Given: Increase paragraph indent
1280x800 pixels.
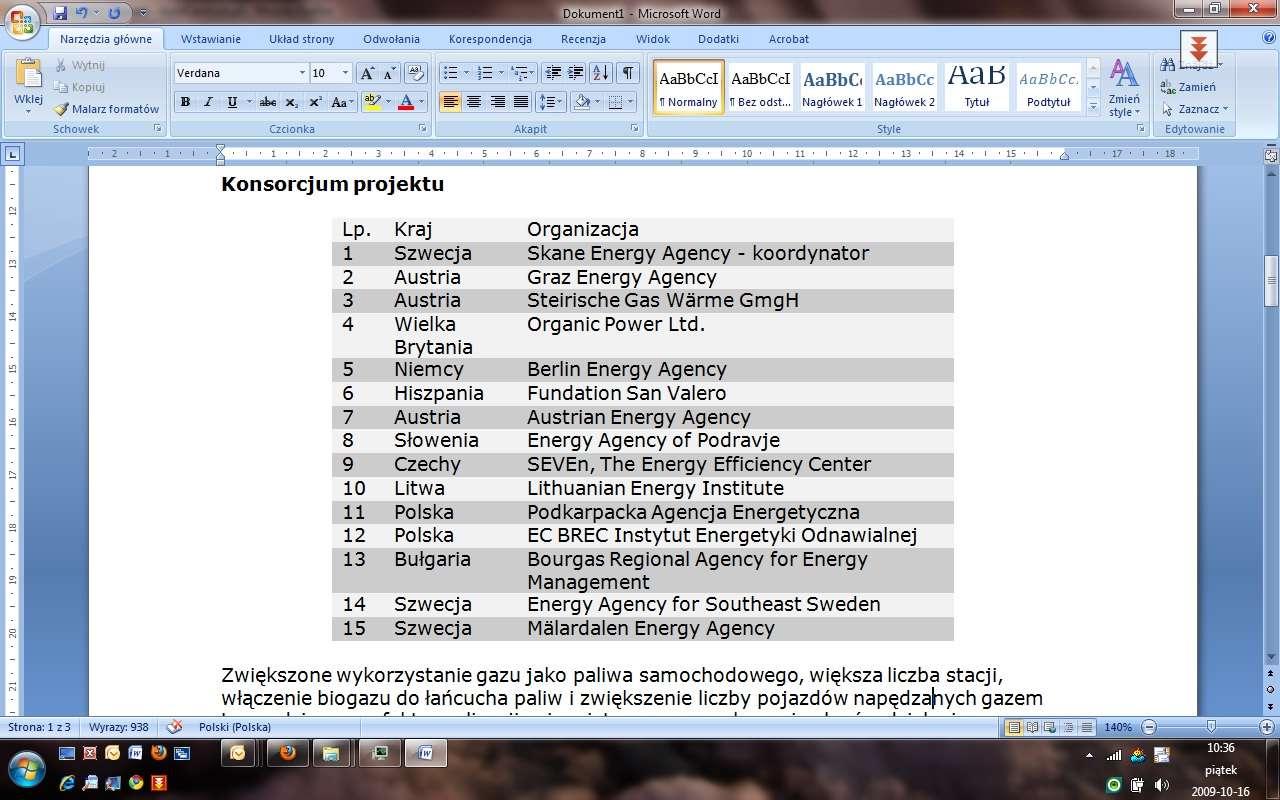Looking at the screenshot, I should coord(576,73).
